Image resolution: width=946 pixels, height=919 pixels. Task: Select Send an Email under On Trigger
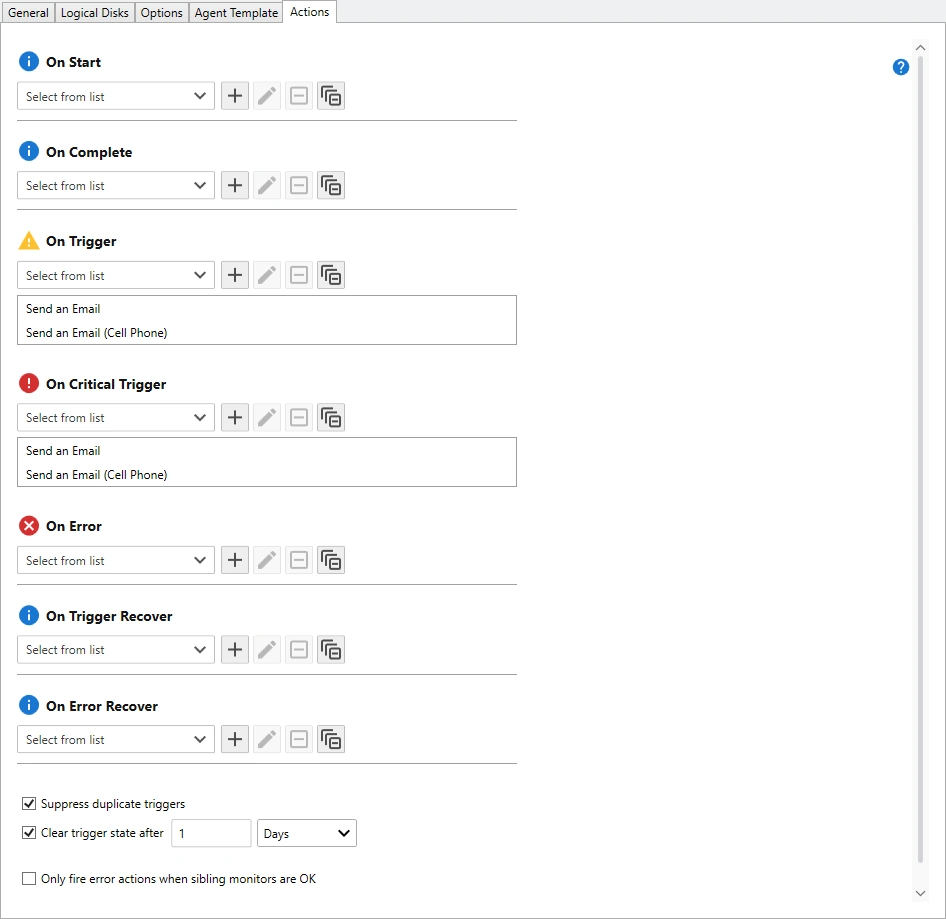coord(63,309)
